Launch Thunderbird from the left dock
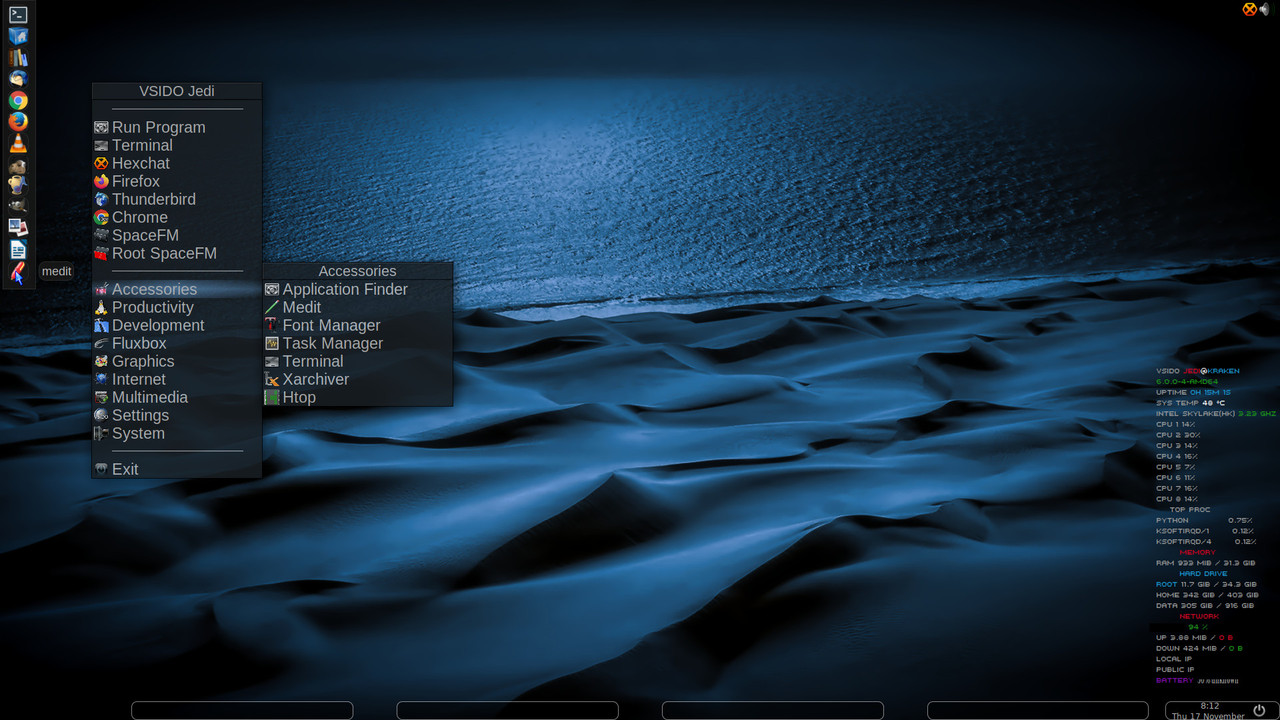 click(18, 78)
